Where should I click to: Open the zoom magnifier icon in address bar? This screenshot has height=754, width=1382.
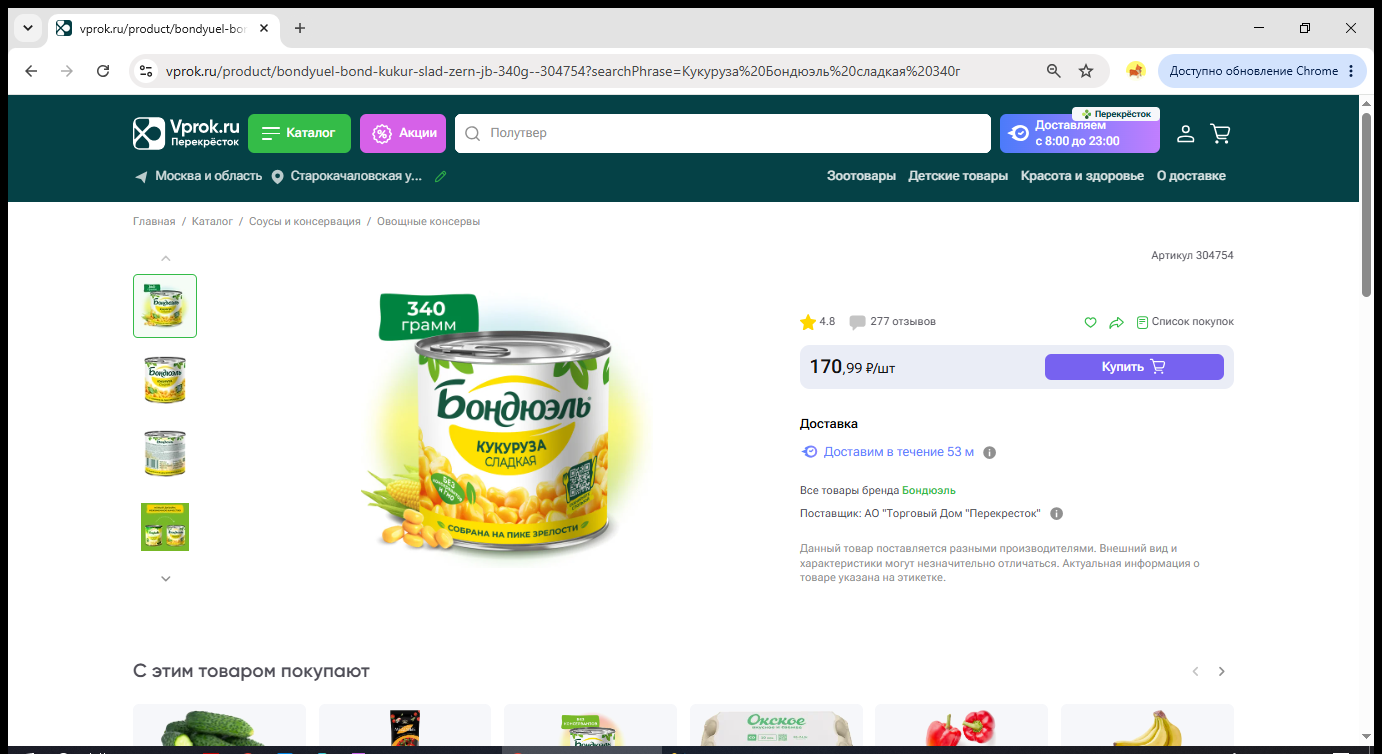1053,71
